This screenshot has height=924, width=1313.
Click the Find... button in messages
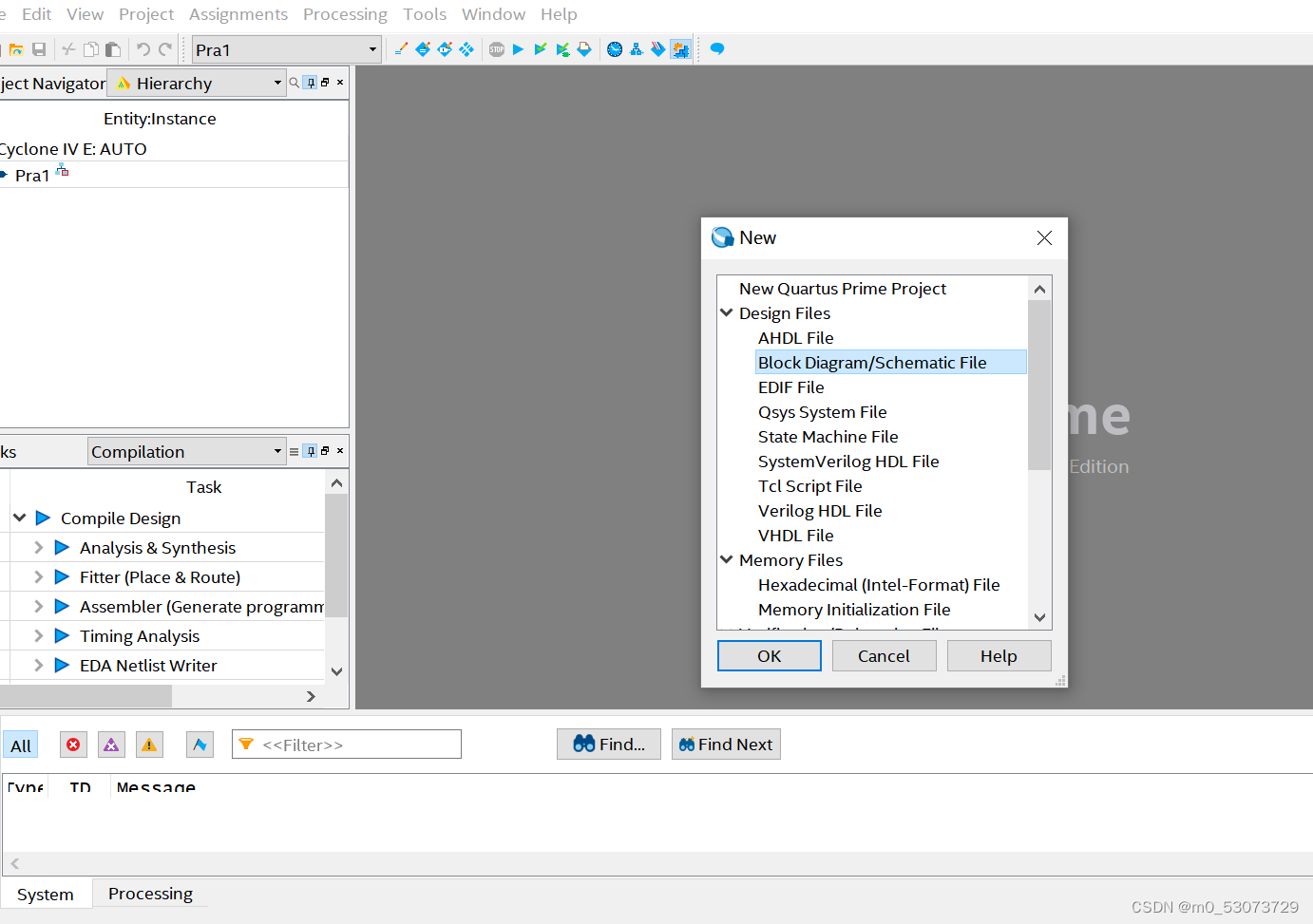click(x=609, y=745)
